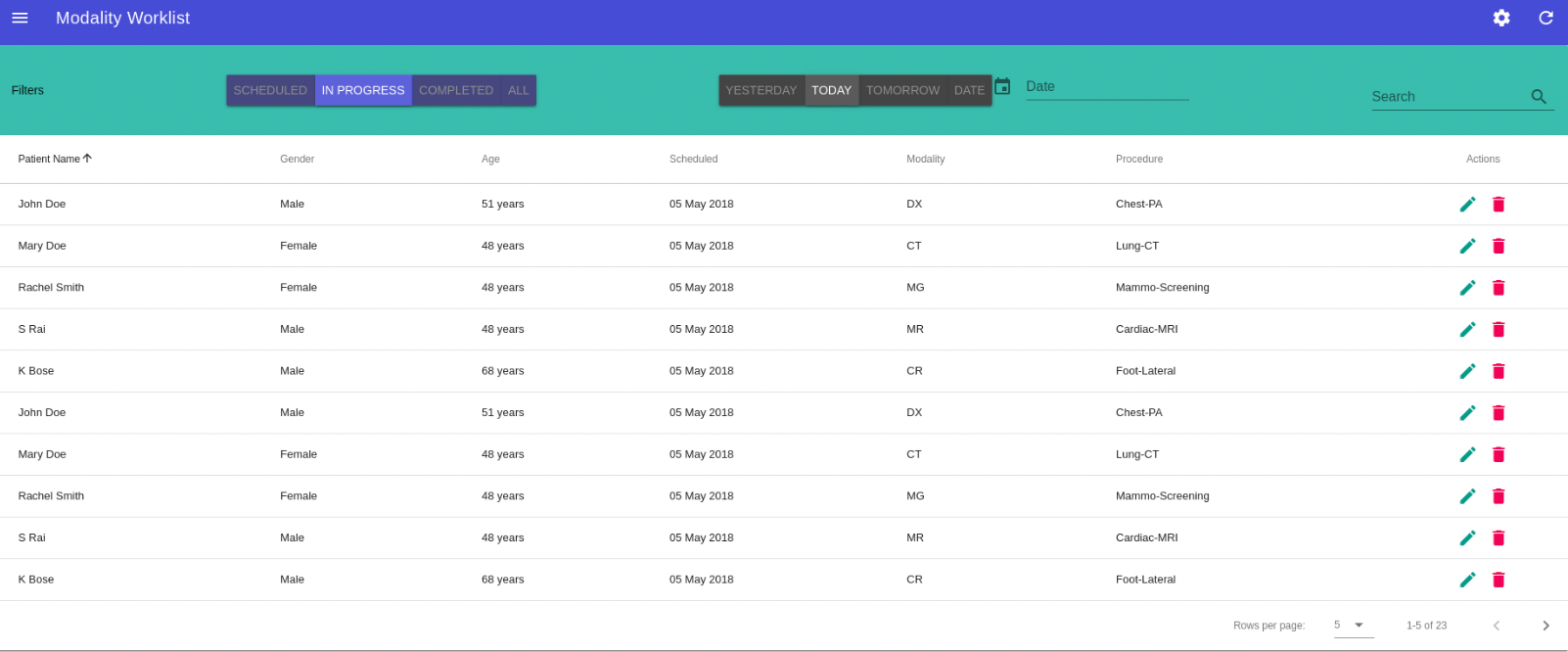The width and height of the screenshot is (1568, 652).
Task: Click the calendar icon beside Date field
Action: click(x=1002, y=87)
